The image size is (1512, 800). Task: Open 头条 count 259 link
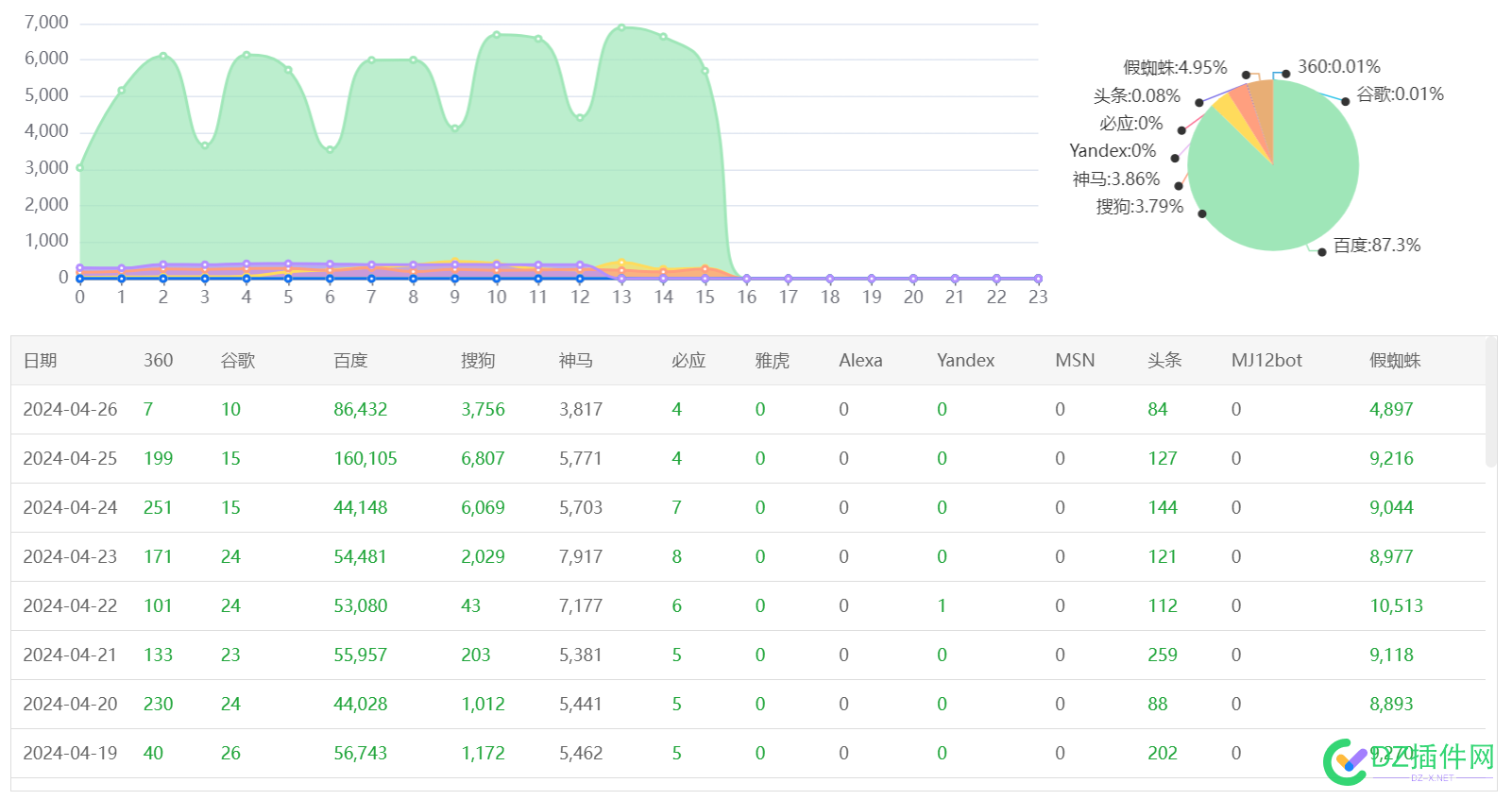click(1163, 655)
